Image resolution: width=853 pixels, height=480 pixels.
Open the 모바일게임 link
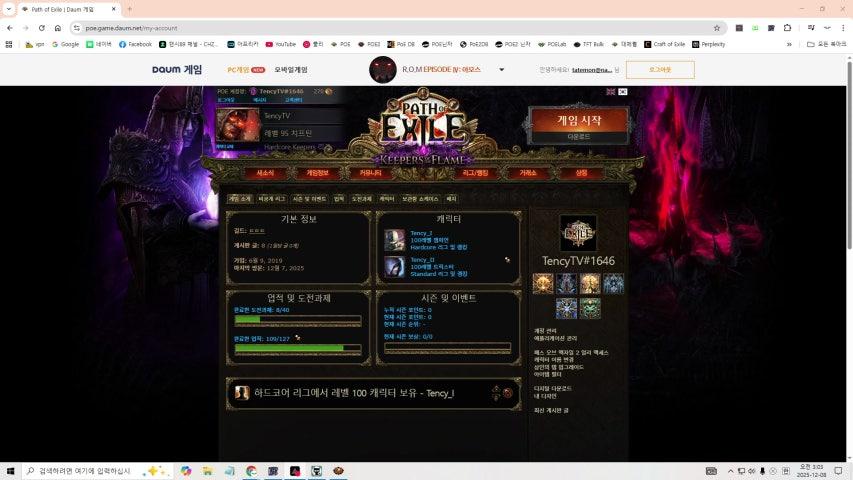pos(291,70)
